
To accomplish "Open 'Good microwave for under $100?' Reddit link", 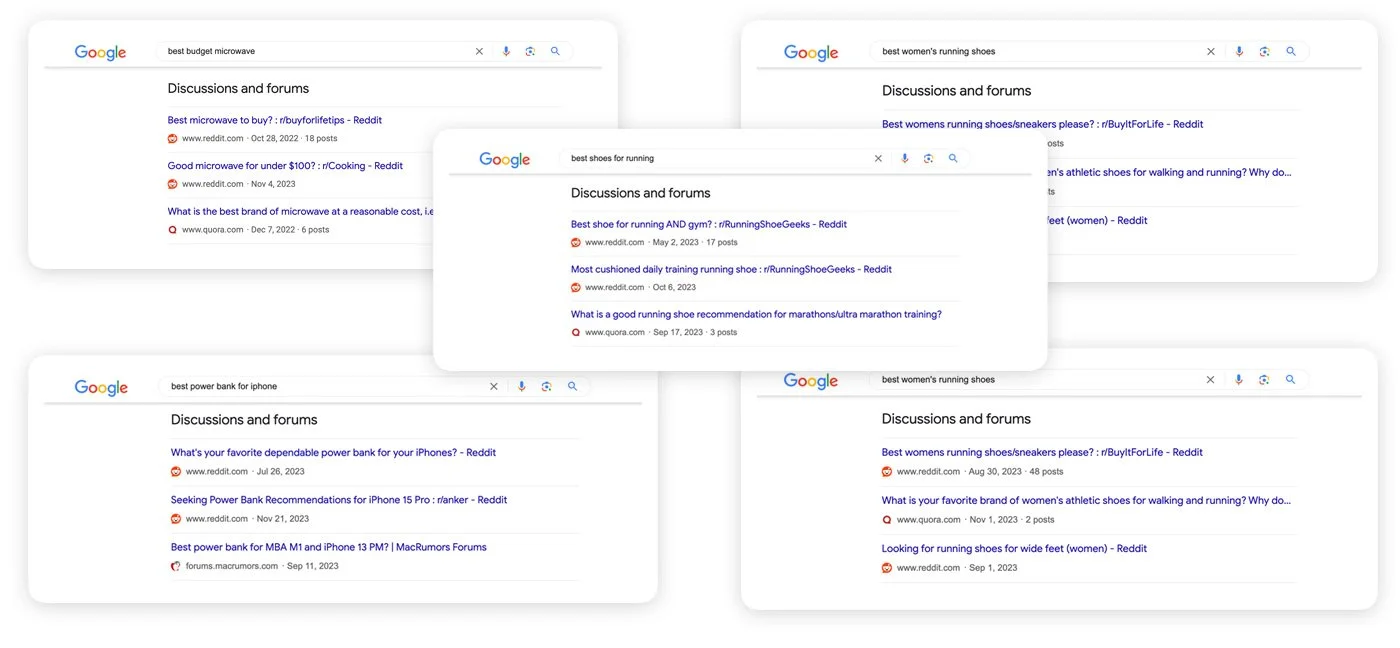I will [285, 166].
